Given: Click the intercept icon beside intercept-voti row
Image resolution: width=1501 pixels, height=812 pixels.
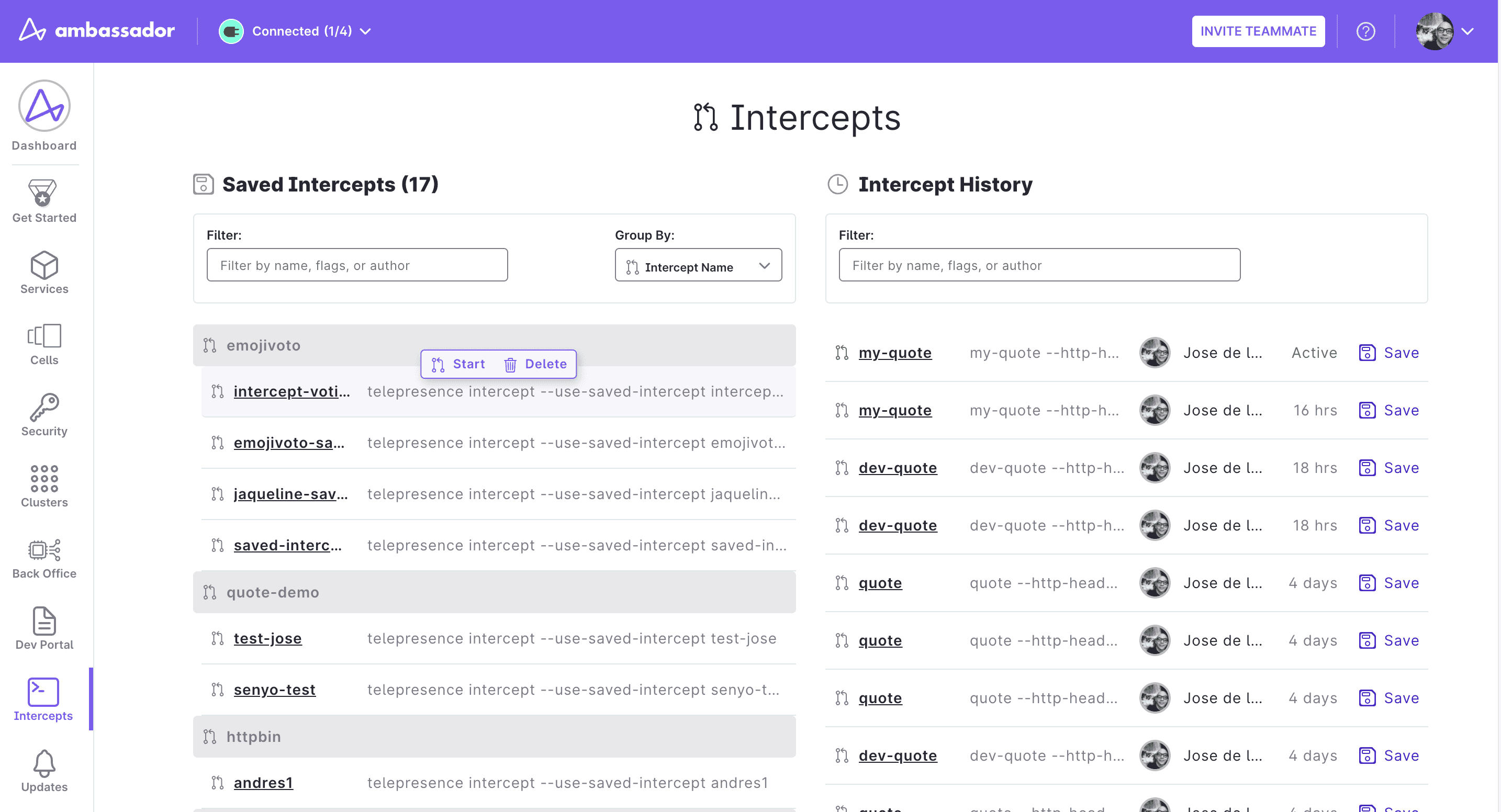Looking at the screenshot, I should pyautogui.click(x=217, y=391).
